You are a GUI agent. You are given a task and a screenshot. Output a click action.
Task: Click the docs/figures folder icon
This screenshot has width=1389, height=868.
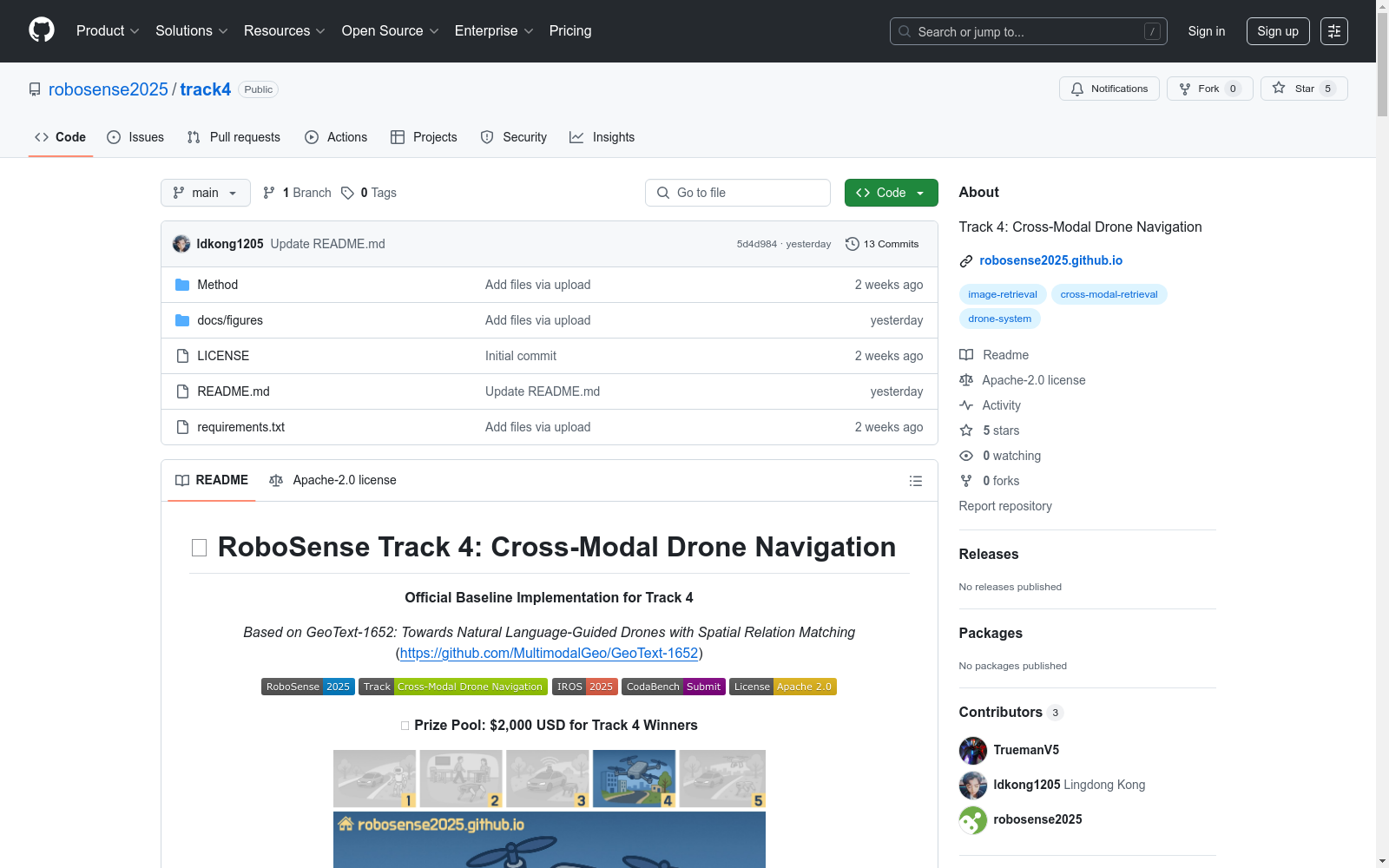coord(182,320)
